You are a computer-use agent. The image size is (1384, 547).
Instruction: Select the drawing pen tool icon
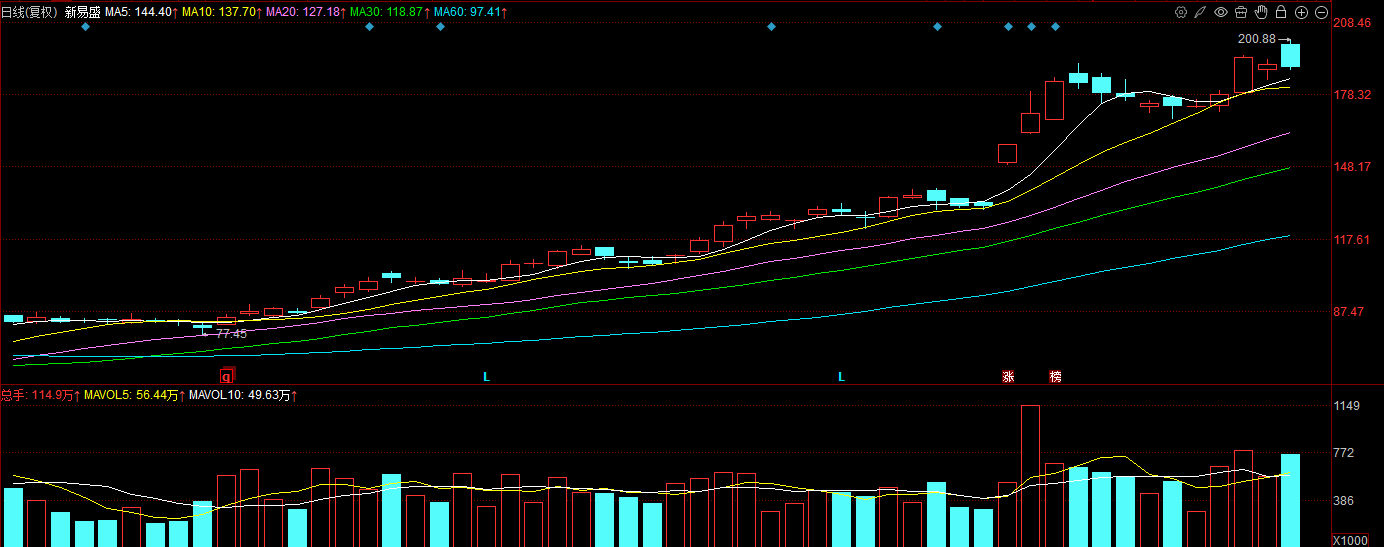coord(1201,12)
